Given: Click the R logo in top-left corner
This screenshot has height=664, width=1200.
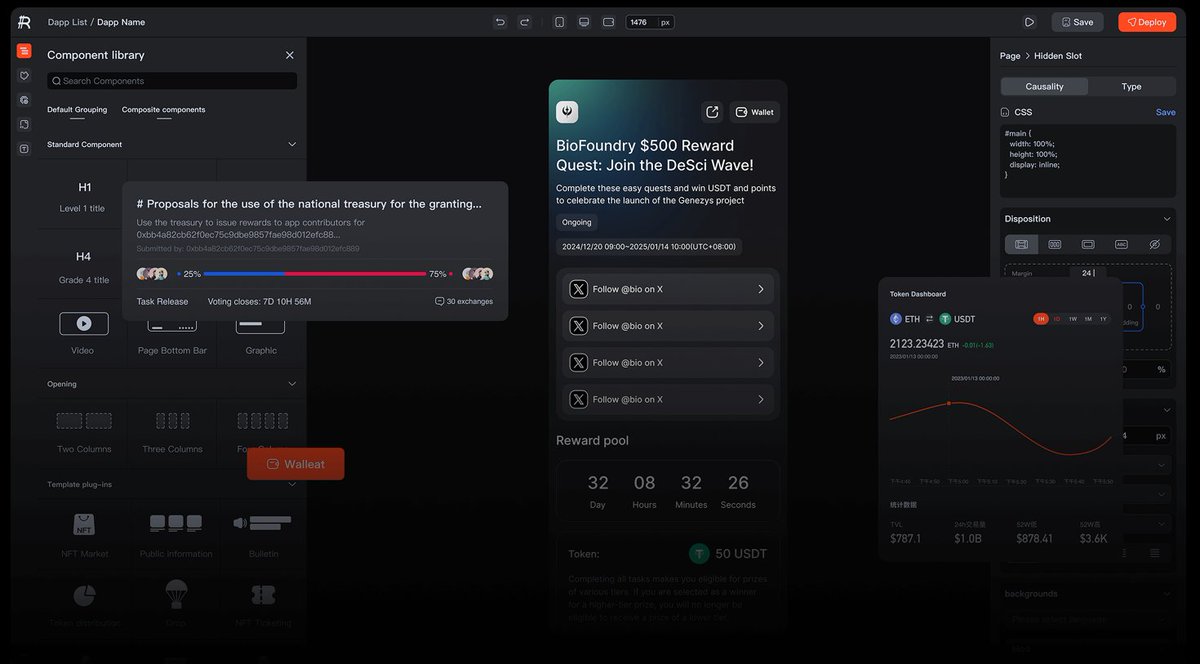Looking at the screenshot, I should 24,22.
